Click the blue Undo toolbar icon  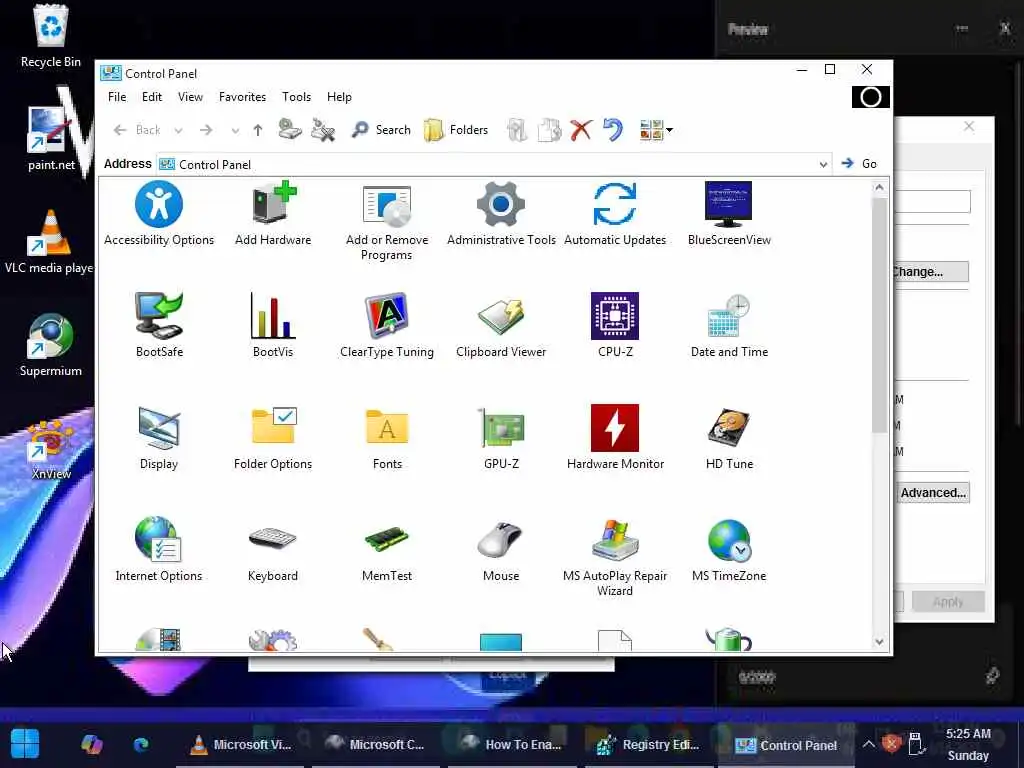(613, 130)
